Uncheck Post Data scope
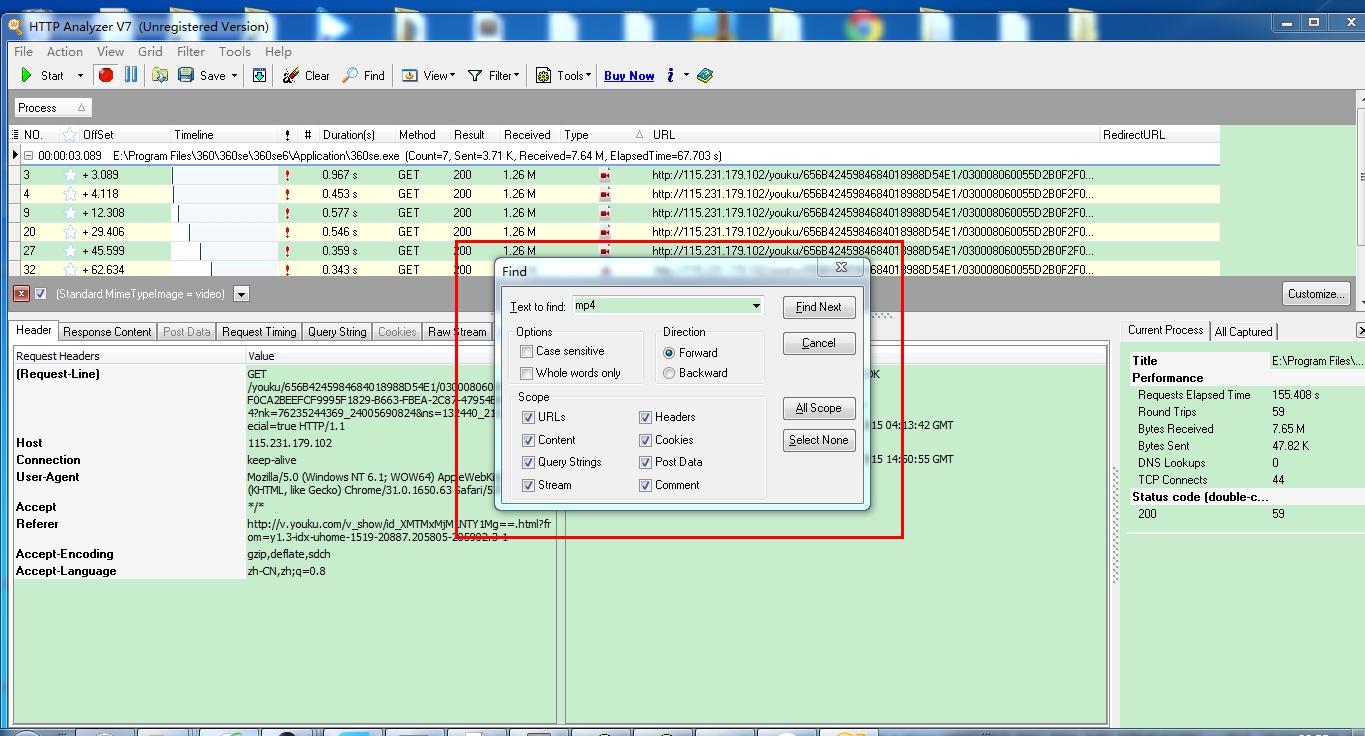 point(646,462)
